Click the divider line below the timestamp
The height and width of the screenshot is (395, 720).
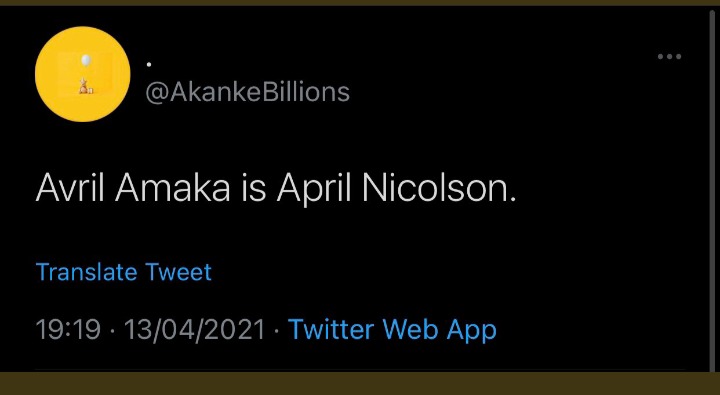tap(360, 369)
